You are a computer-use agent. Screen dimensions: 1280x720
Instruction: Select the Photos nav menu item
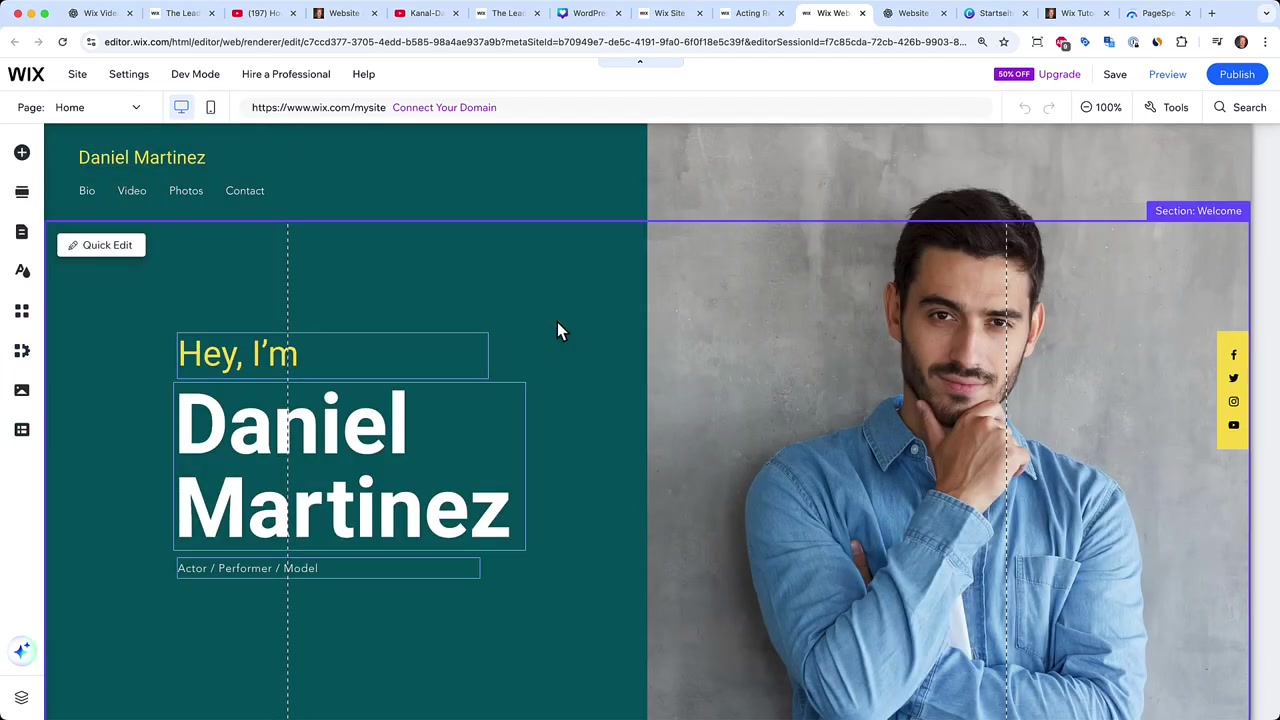pyautogui.click(x=186, y=191)
